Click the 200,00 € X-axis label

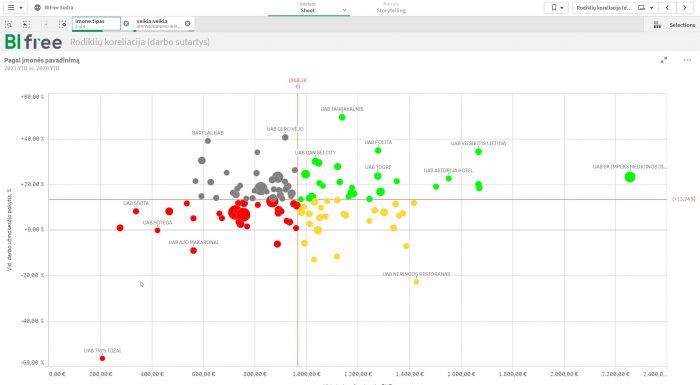(100, 374)
